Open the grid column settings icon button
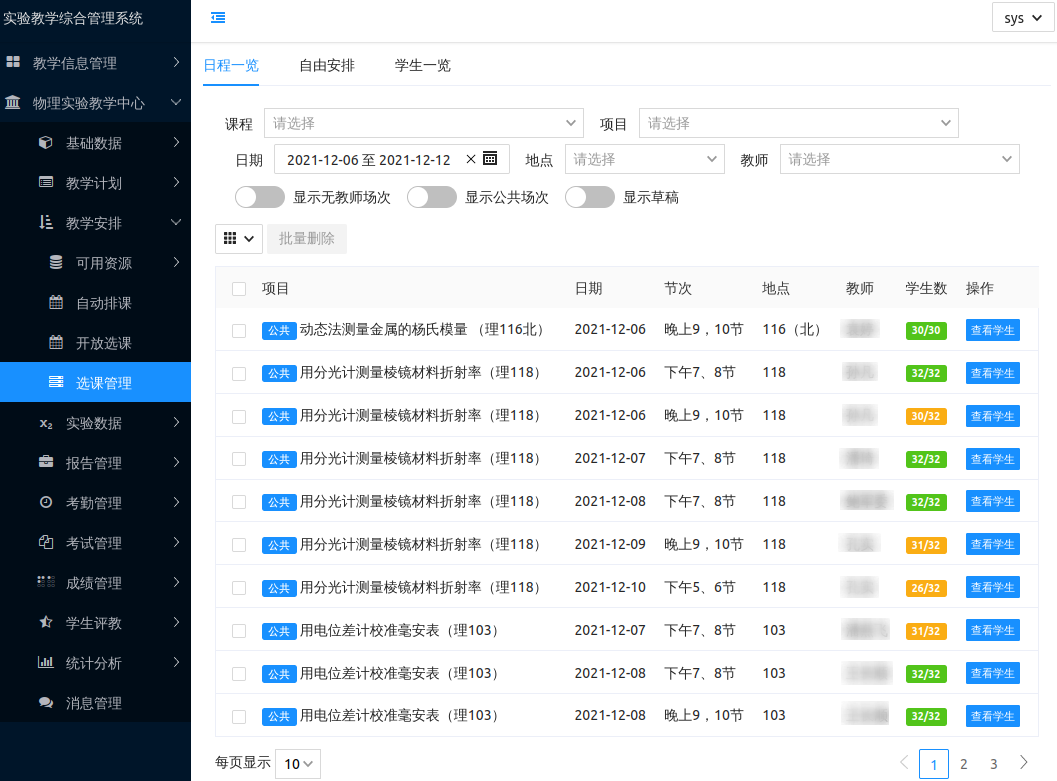This screenshot has height=781, width=1057. (x=238, y=239)
